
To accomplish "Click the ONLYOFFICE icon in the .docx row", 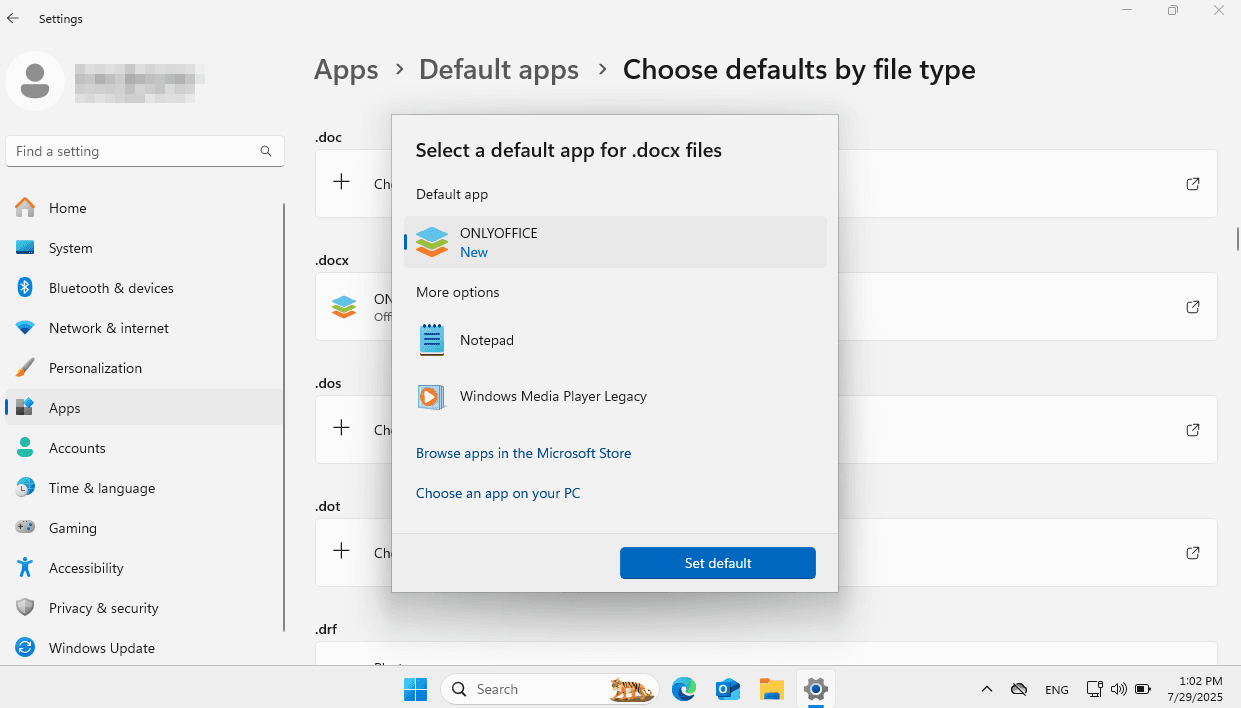I will (344, 307).
